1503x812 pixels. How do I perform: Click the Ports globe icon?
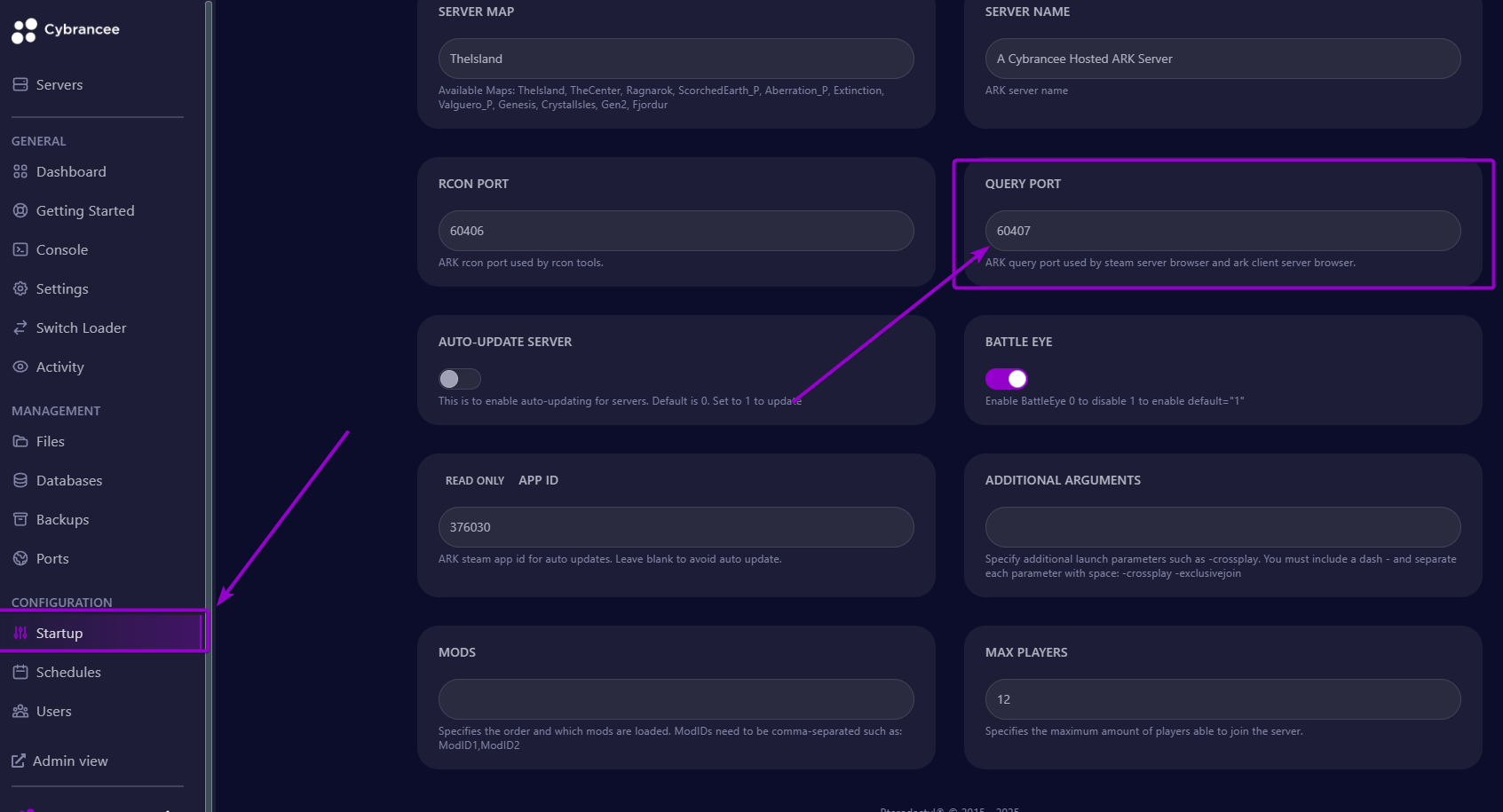click(20, 558)
